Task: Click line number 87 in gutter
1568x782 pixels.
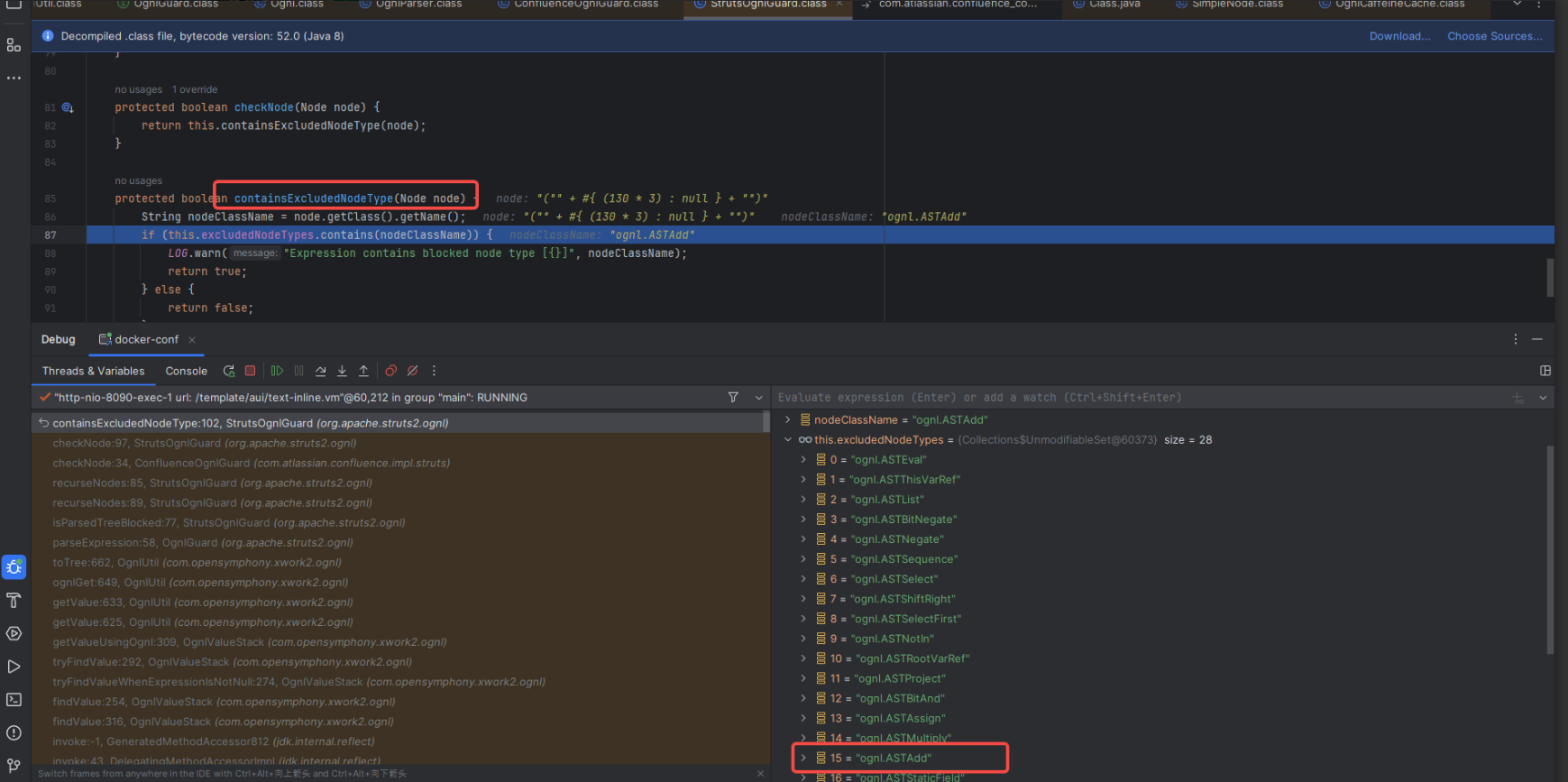Action: 50,235
